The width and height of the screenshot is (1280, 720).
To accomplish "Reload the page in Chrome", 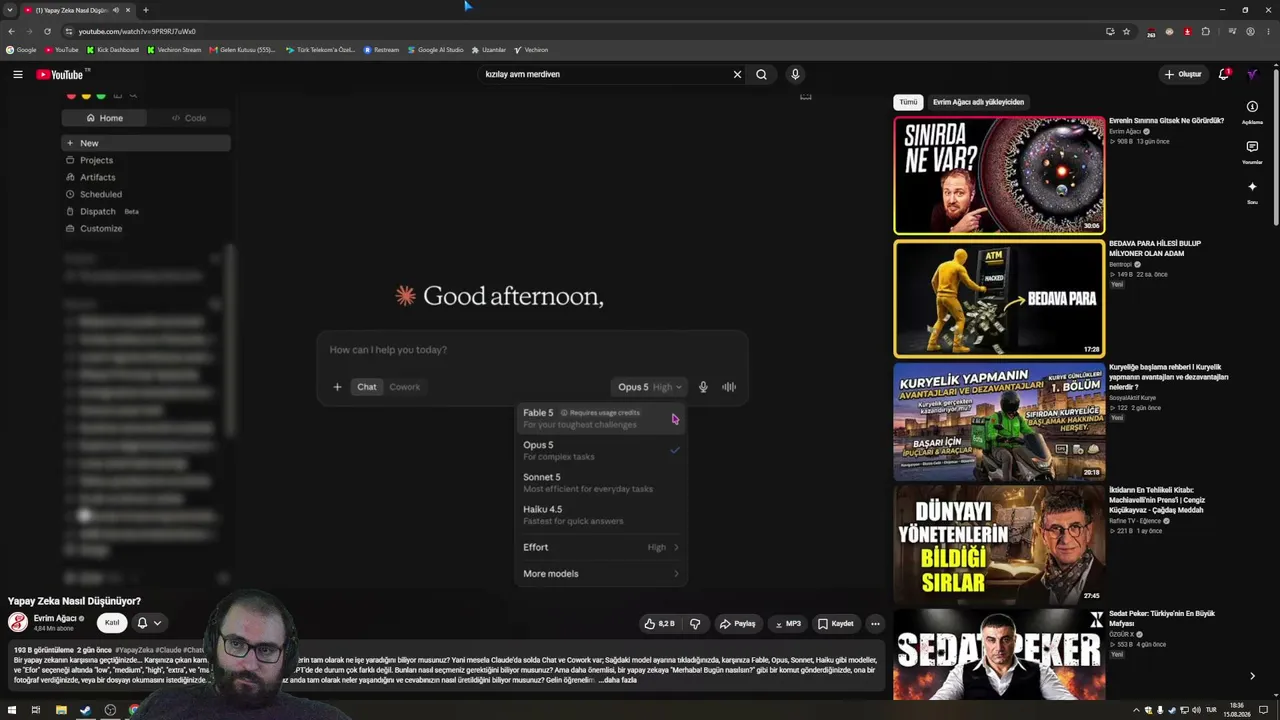I will (x=47, y=31).
